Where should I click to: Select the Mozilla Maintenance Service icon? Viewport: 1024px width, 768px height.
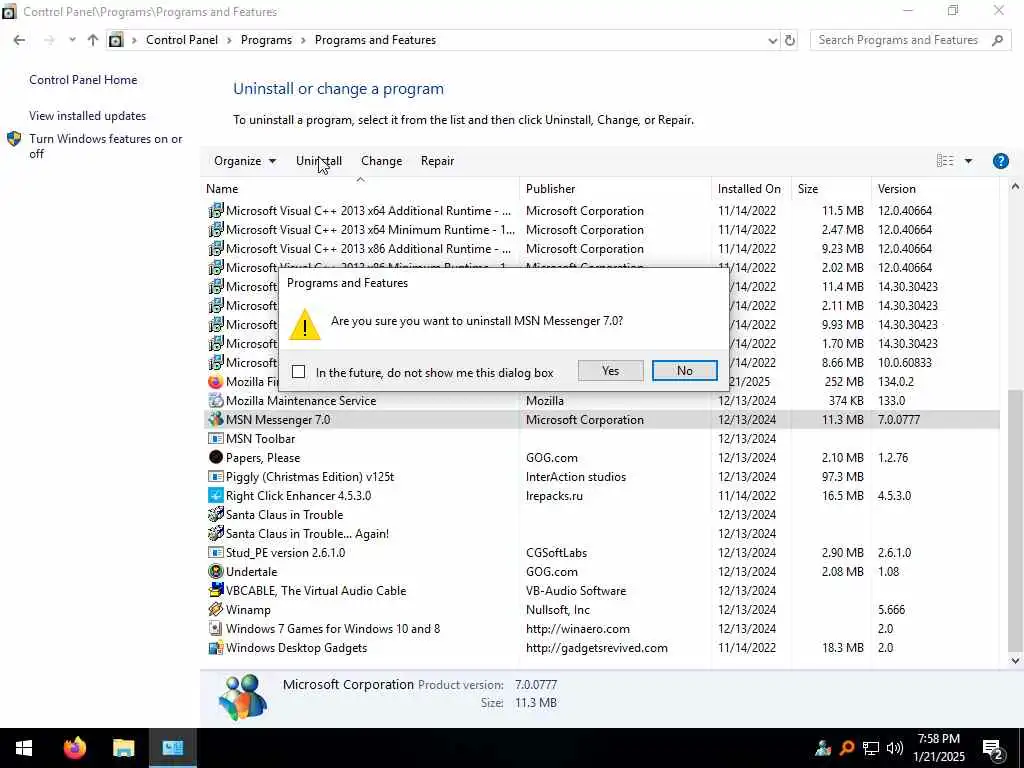[x=216, y=400]
